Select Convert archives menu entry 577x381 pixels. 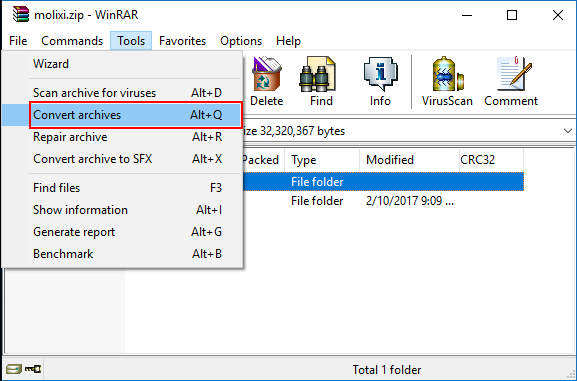click(122, 115)
